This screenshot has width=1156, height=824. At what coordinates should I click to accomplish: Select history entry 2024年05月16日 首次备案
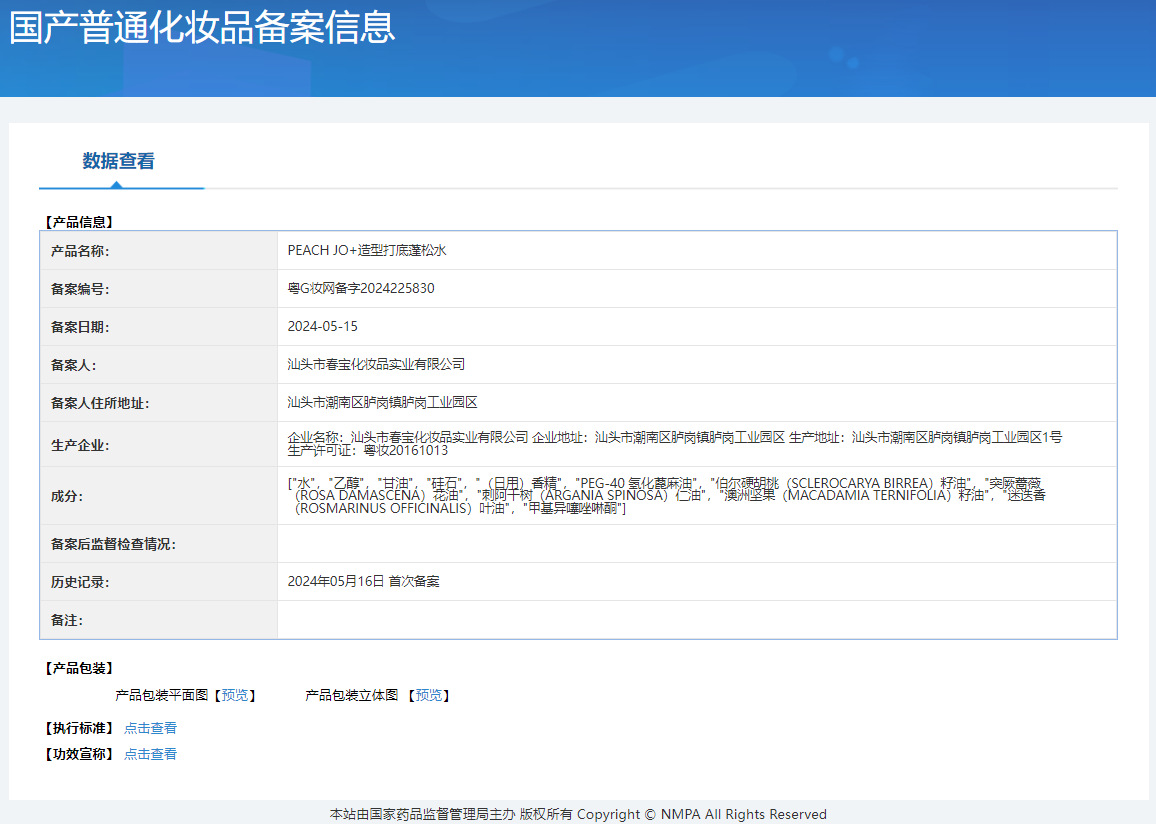pos(363,582)
